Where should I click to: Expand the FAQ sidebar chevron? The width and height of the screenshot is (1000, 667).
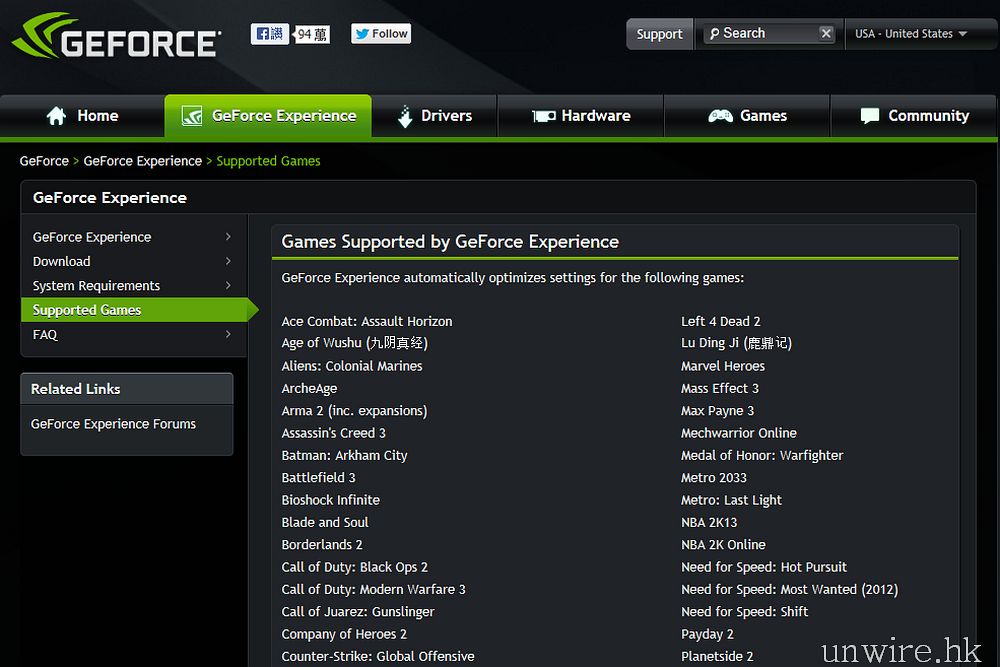pyautogui.click(x=228, y=334)
